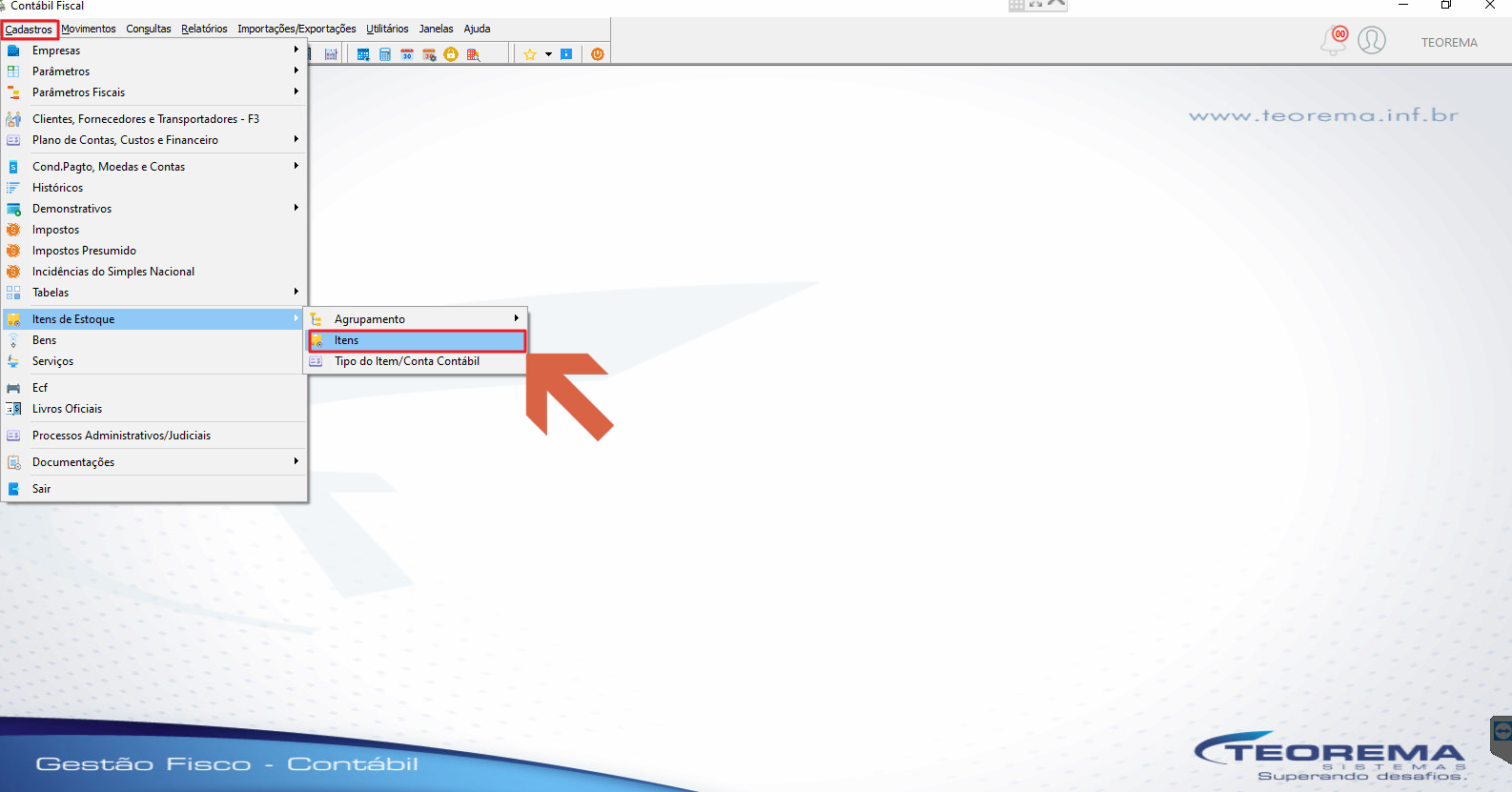1512x792 pixels.
Task: Click the user profile avatar icon
Action: (1372, 40)
